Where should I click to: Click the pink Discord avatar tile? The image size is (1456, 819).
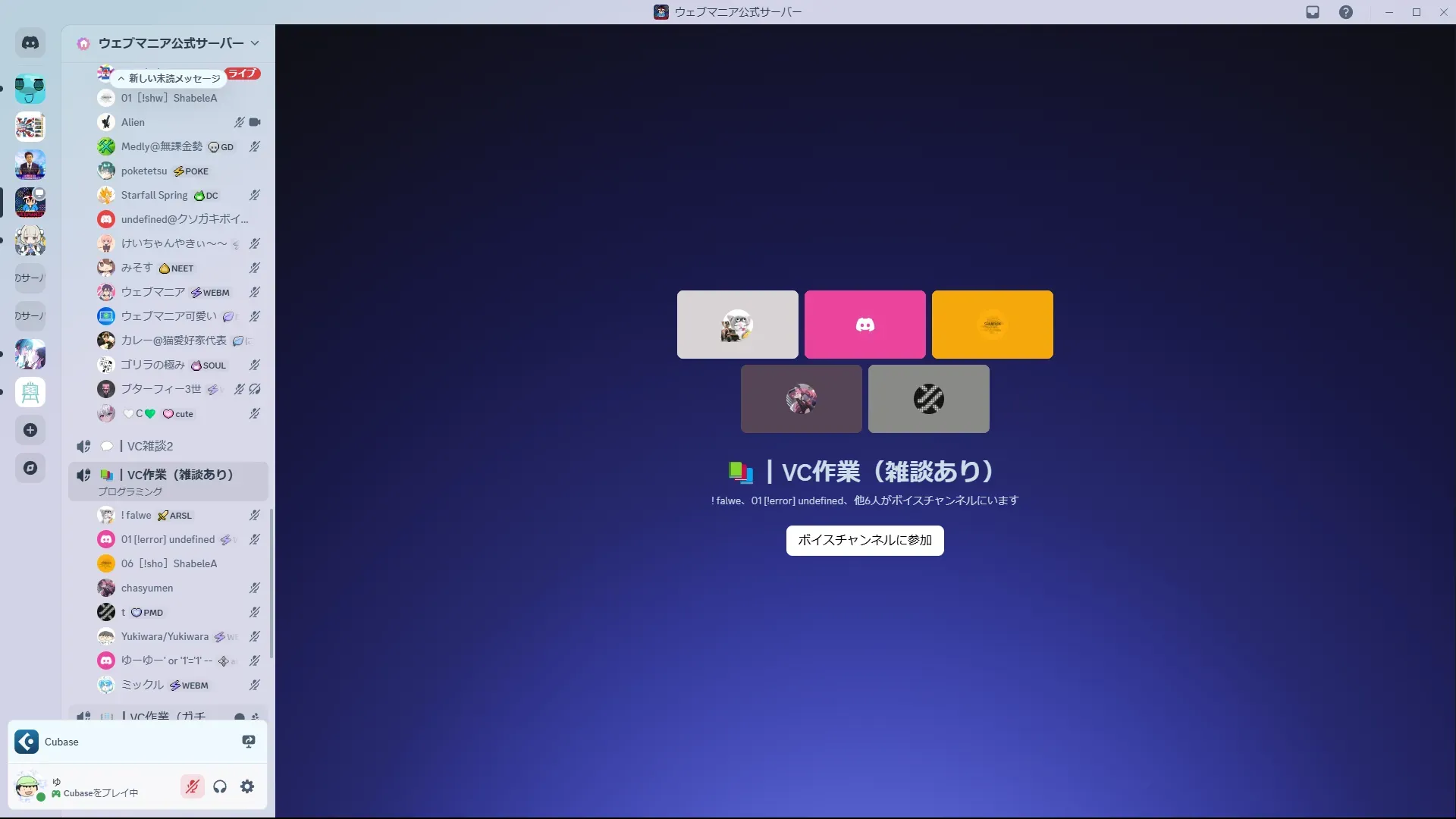coord(864,325)
